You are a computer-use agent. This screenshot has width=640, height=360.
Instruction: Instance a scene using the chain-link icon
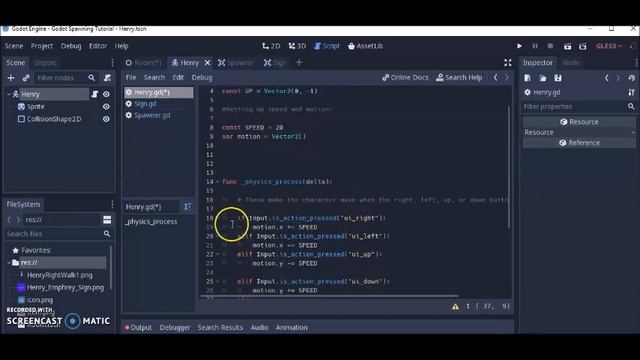(26, 78)
